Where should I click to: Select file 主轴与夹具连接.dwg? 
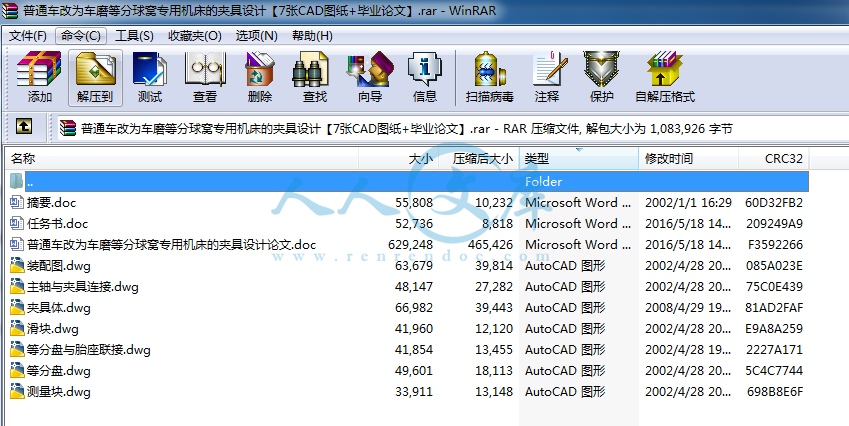(x=83, y=287)
